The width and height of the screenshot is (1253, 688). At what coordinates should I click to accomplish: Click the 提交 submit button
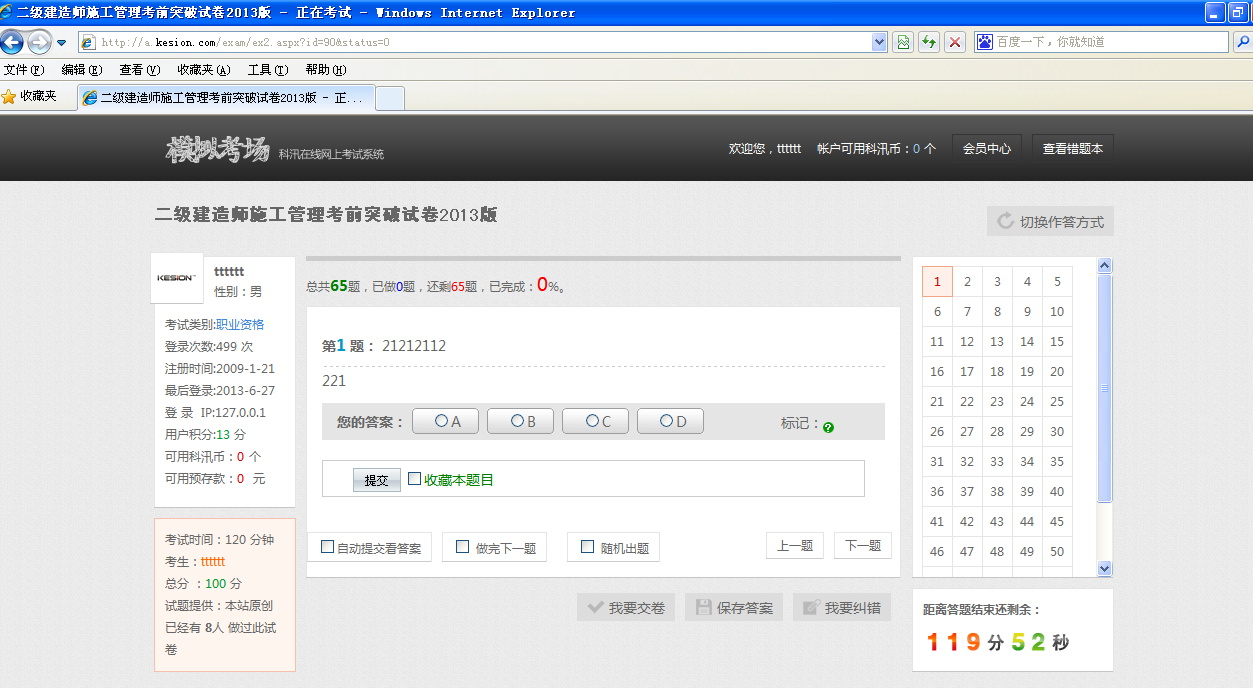point(377,480)
